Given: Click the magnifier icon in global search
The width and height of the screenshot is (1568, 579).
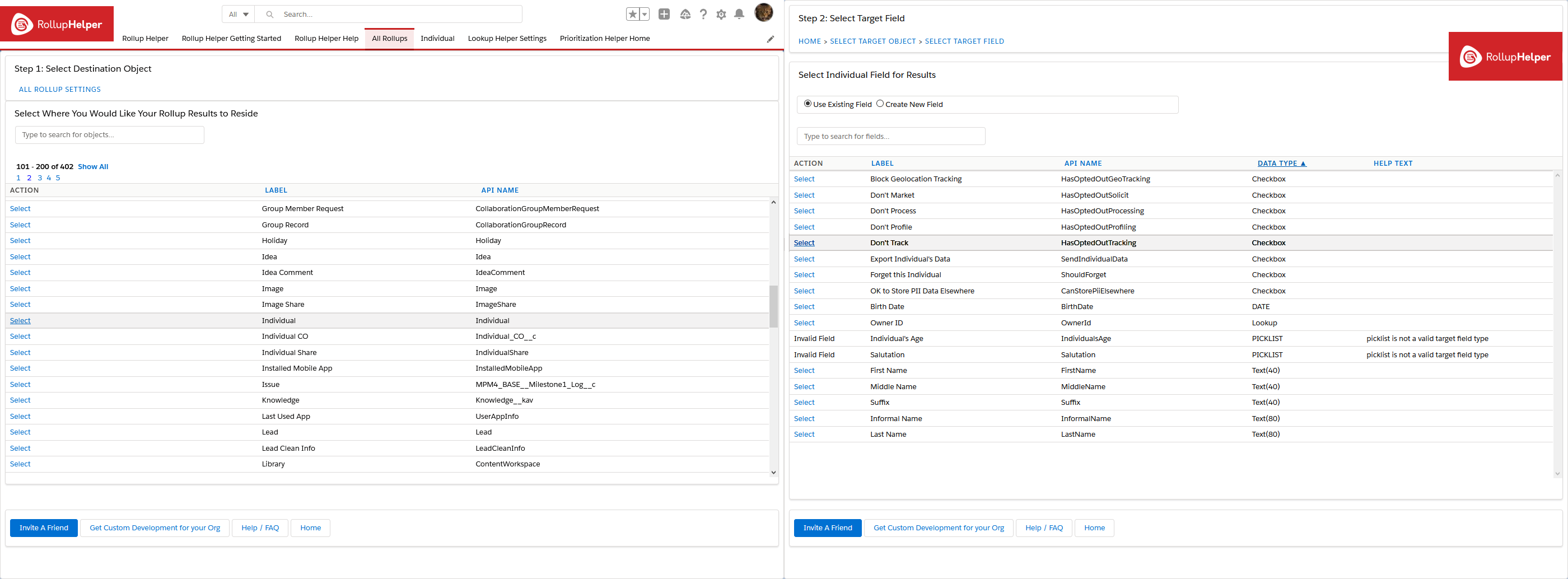Looking at the screenshot, I should [270, 15].
